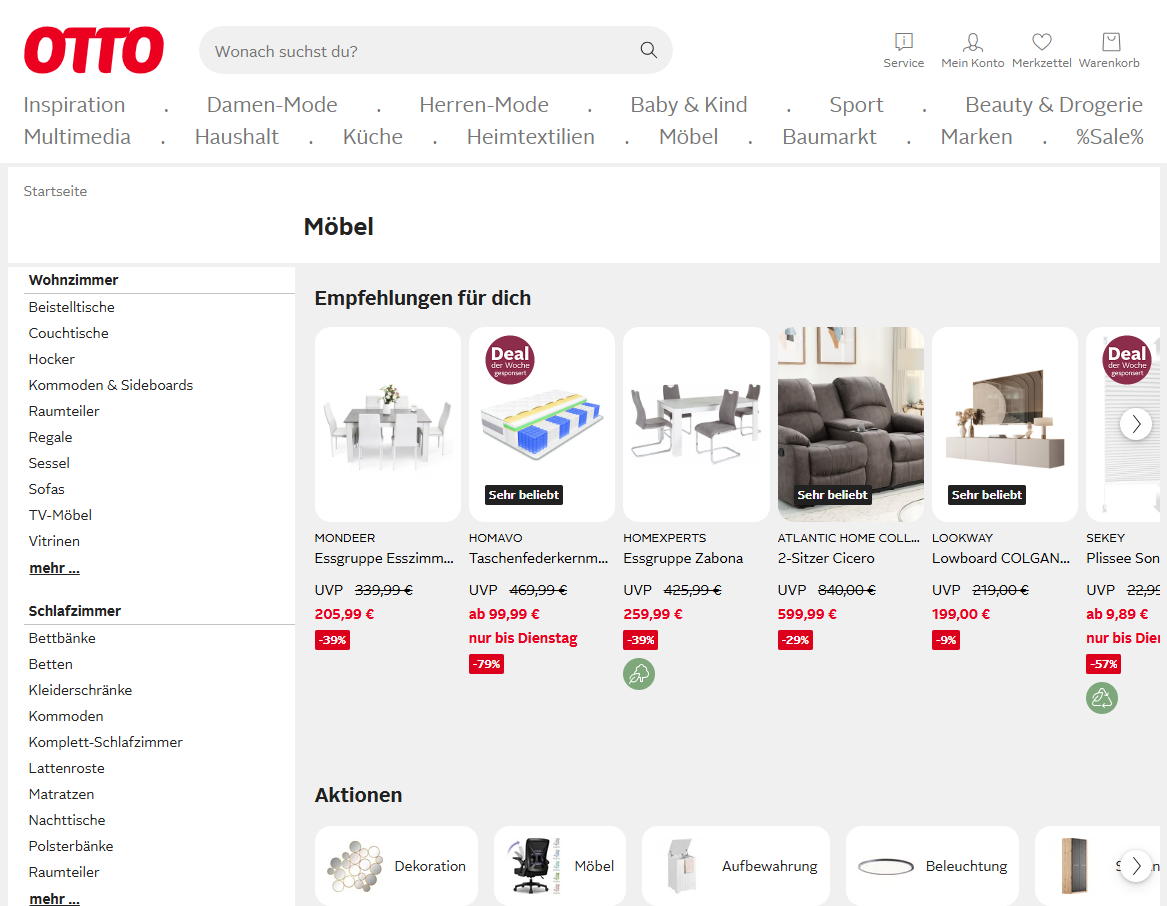Click the Deal der Woche badge on mattress

(x=510, y=360)
